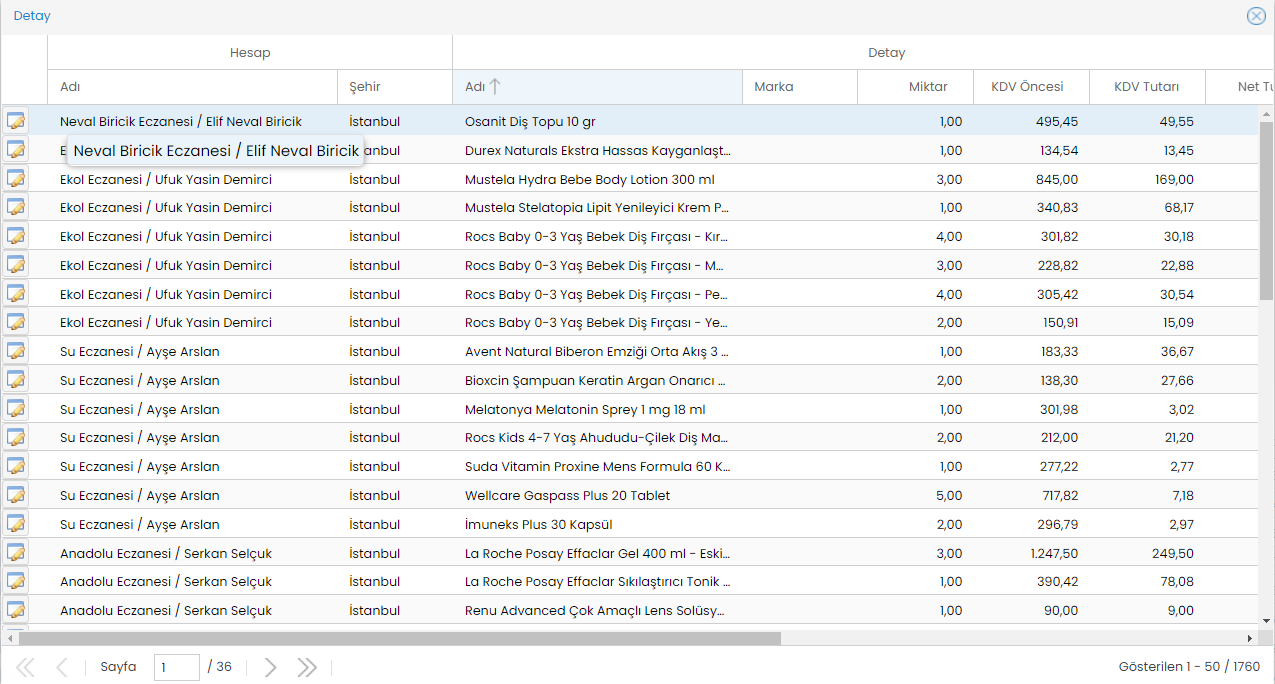This screenshot has height=684, width=1275.
Task: Open edit icon for Effaclar Sıkılaştırıcı Tonik row
Action: (x=16, y=581)
